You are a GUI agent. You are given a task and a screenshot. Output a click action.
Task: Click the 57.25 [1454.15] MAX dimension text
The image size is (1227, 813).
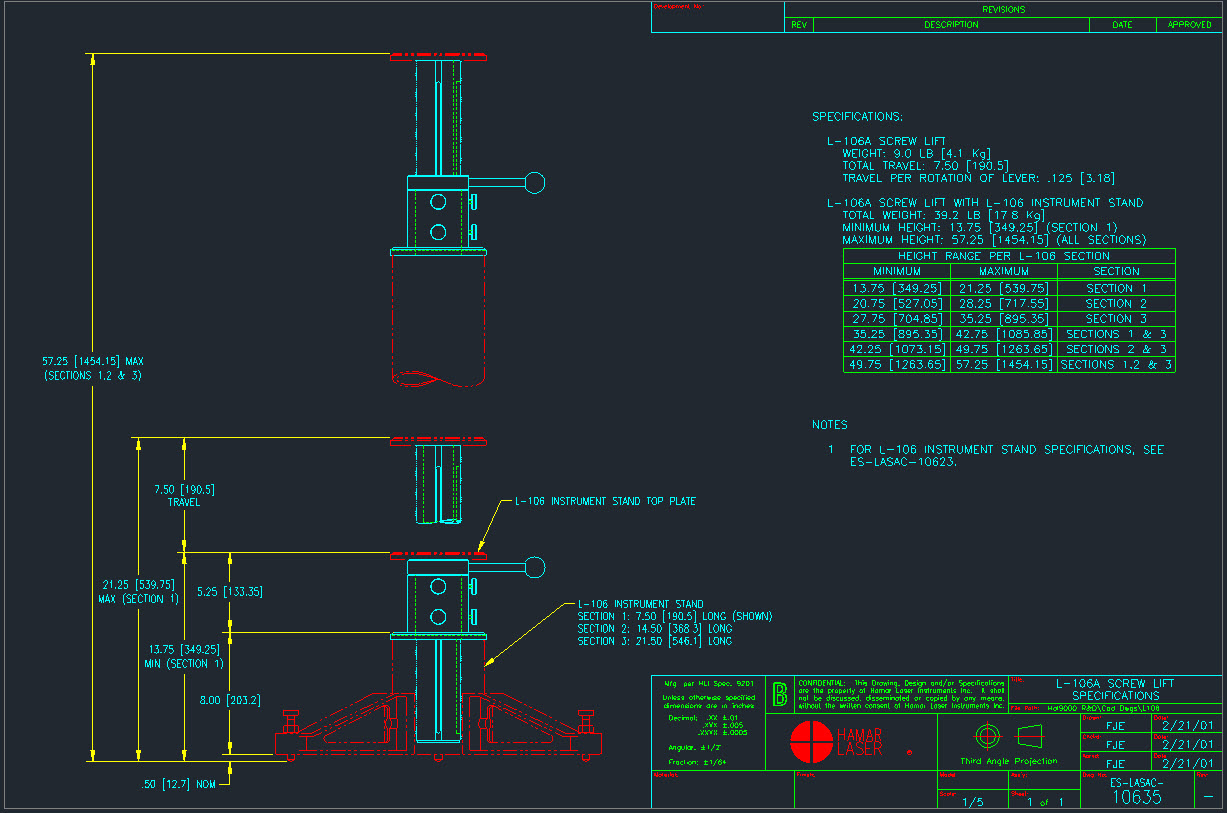tap(93, 361)
